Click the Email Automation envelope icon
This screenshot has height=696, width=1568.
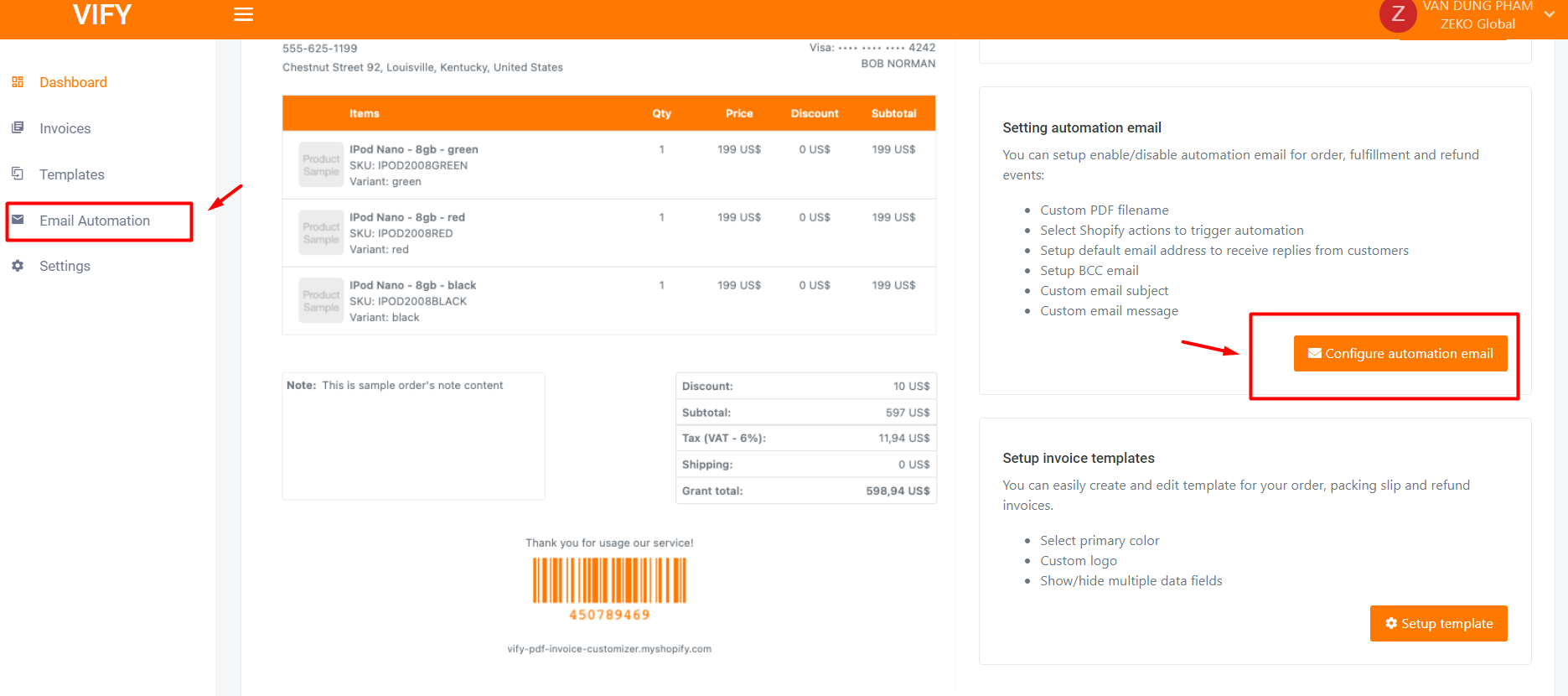coord(18,220)
